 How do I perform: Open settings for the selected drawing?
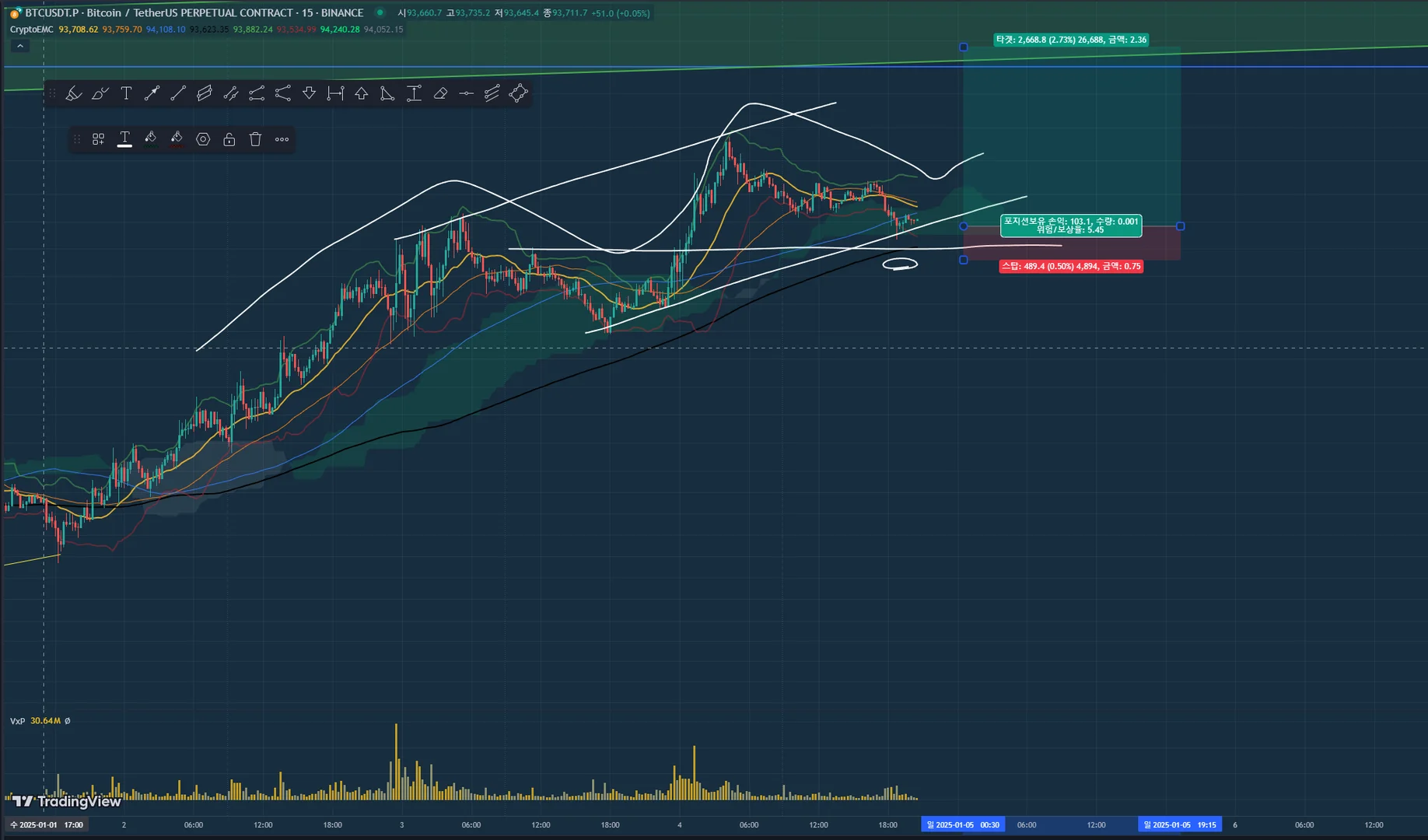click(x=203, y=139)
